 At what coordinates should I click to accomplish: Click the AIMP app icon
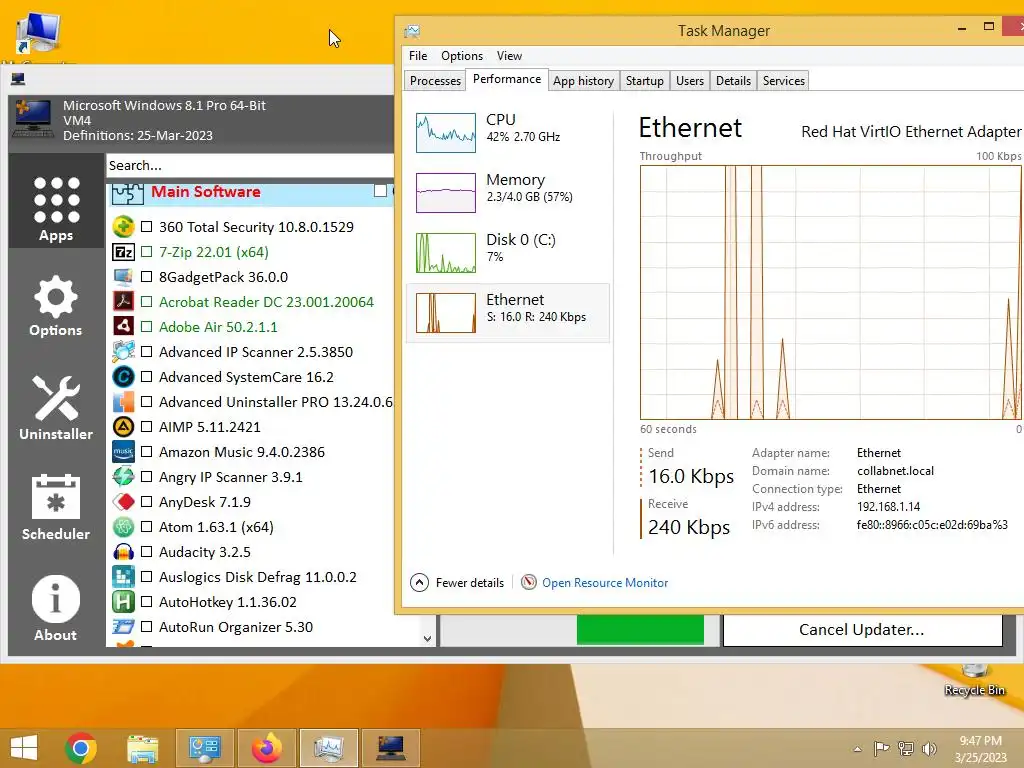(x=123, y=427)
